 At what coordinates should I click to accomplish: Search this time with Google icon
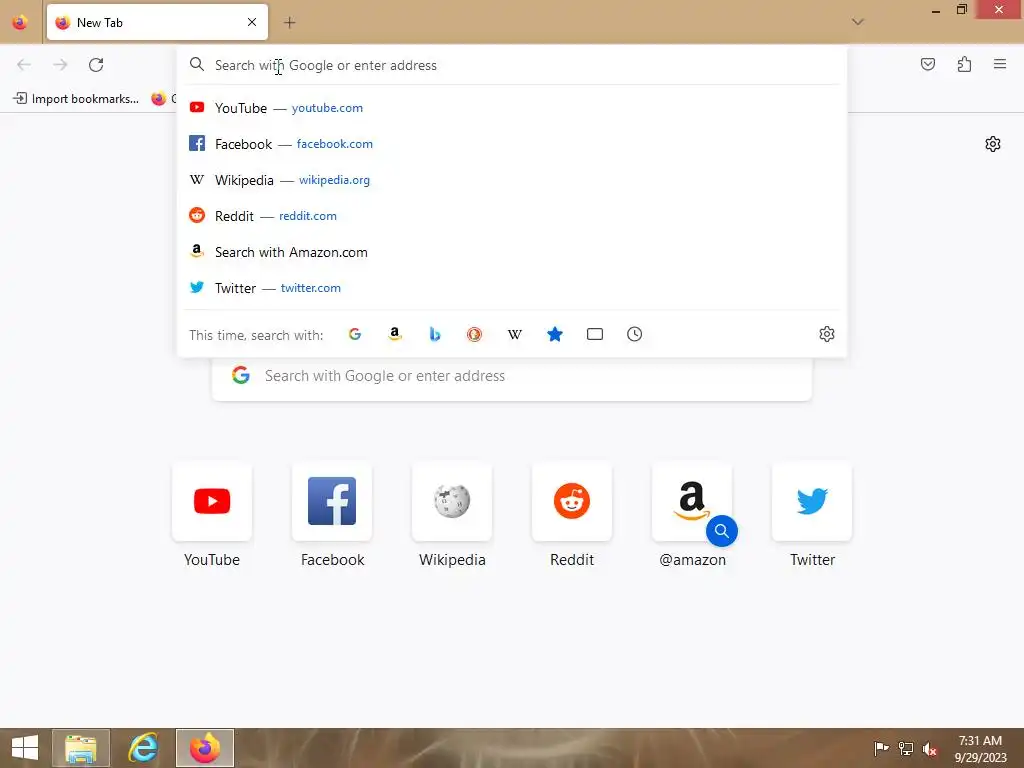coord(355,334)
